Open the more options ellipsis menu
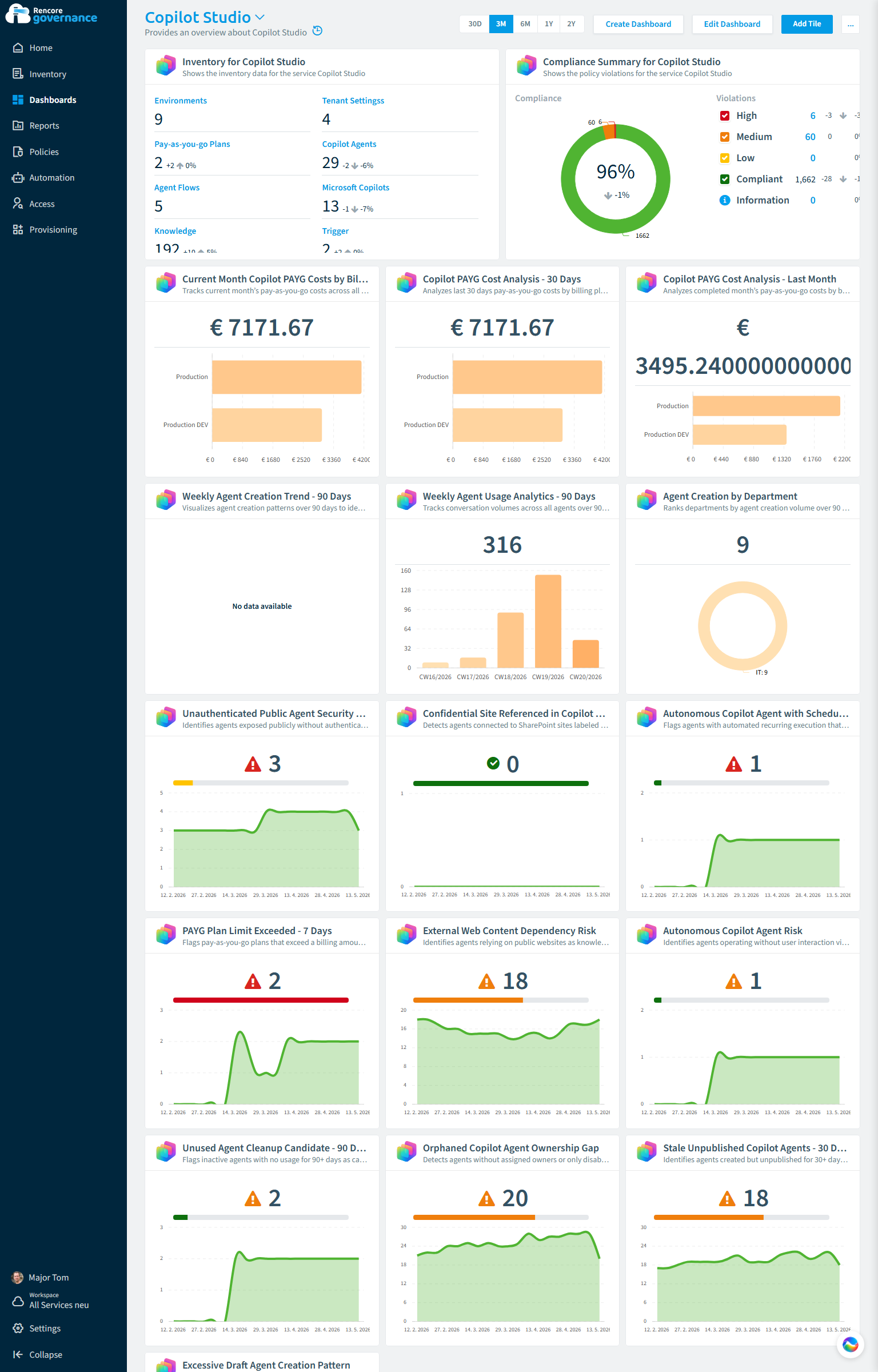This screenshot has width=878, height=1372. pyautogui.click(x=851, y=24)
